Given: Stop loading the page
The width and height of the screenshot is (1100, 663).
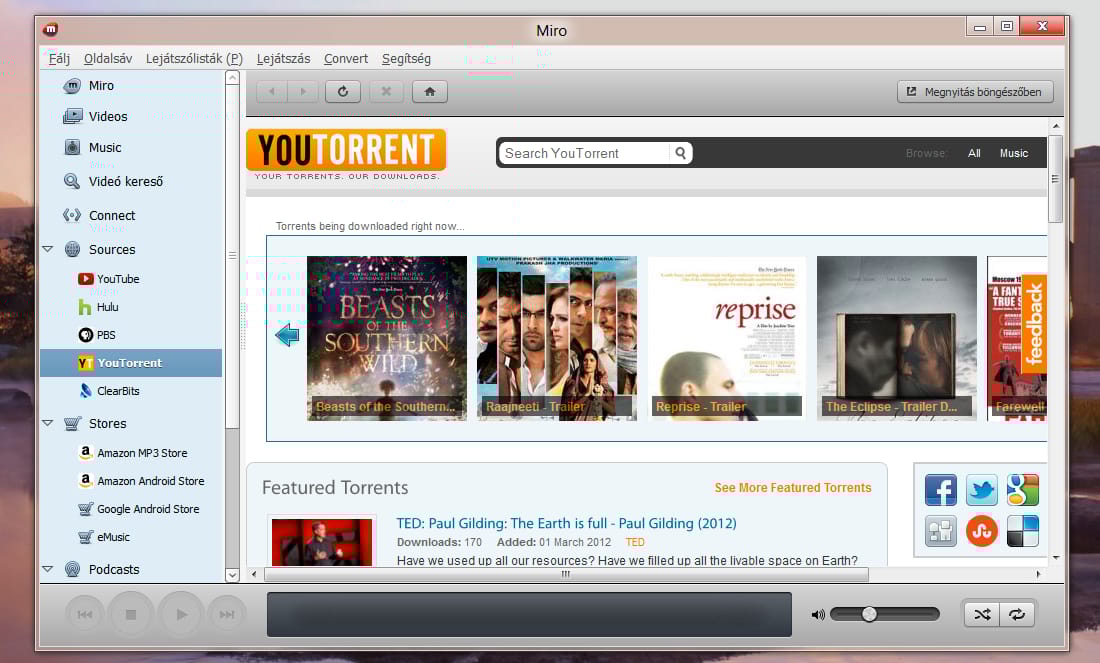Looking at the screenshot, I should (386, 91).
